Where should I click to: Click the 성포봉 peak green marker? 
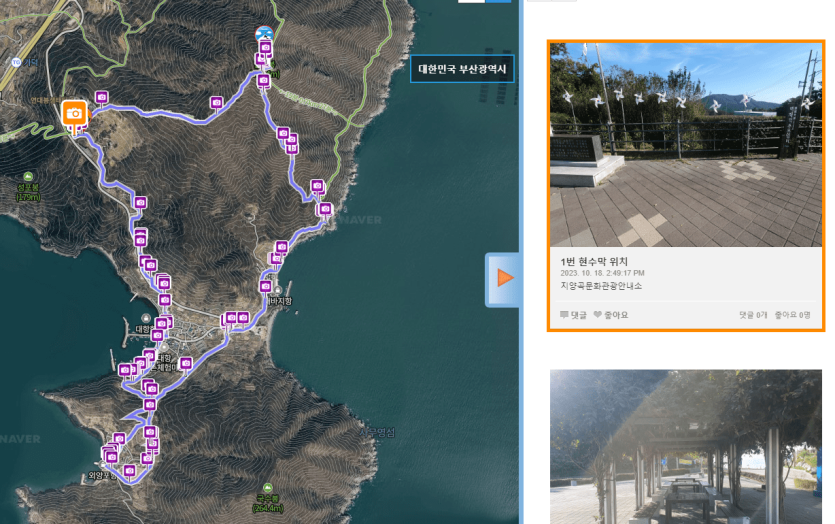point(28,177)
